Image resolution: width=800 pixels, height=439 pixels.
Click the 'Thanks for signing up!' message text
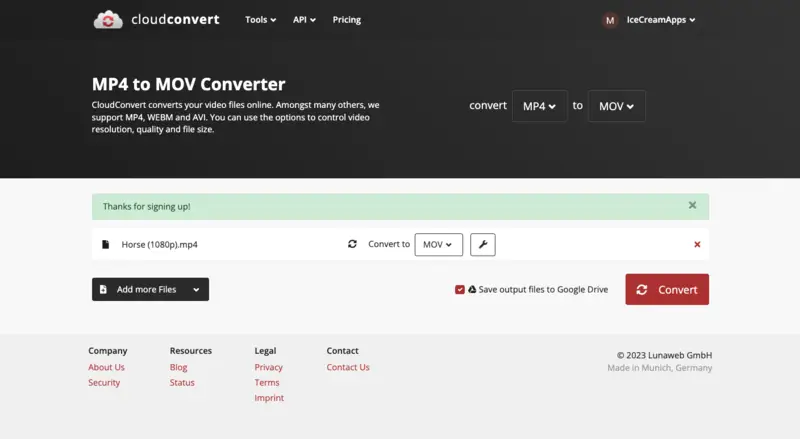pos(146,206)
